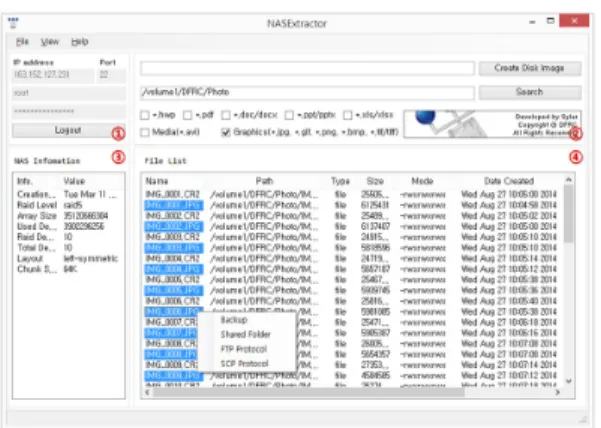Click the file list scroll-down arrow
This screenshot has height=428, width=601.
[569, 381]
